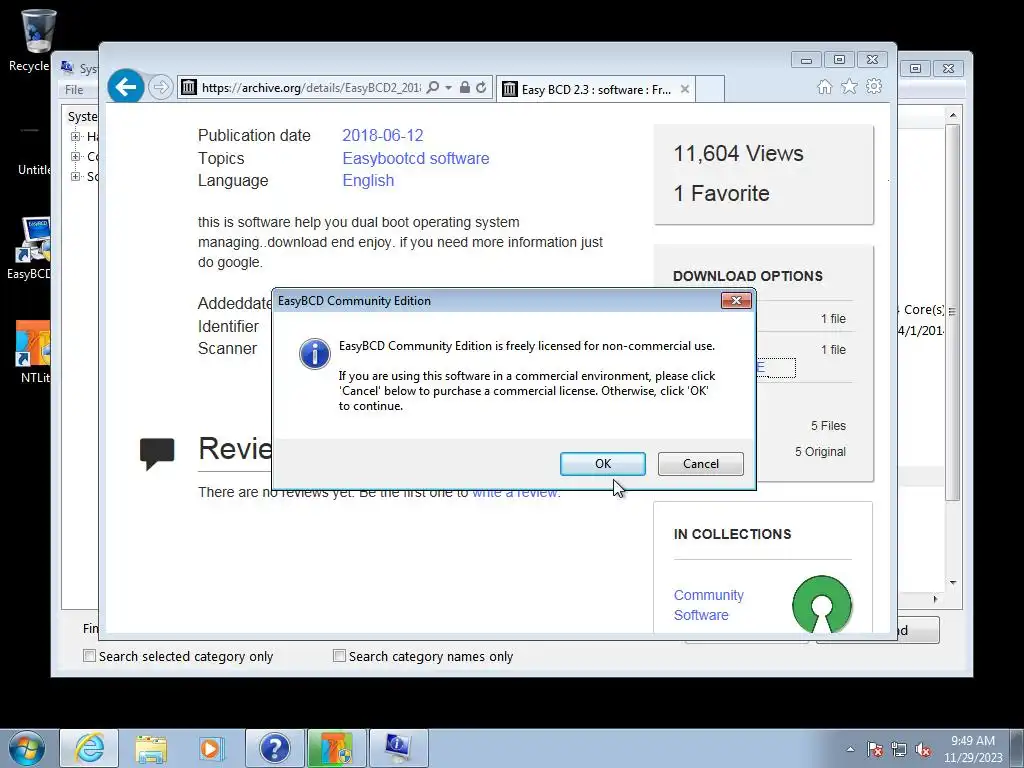Click System Information horizontal scrollbar right arrow
Viewport: 1024px width, 768px height.
click(x=935, y=599)
